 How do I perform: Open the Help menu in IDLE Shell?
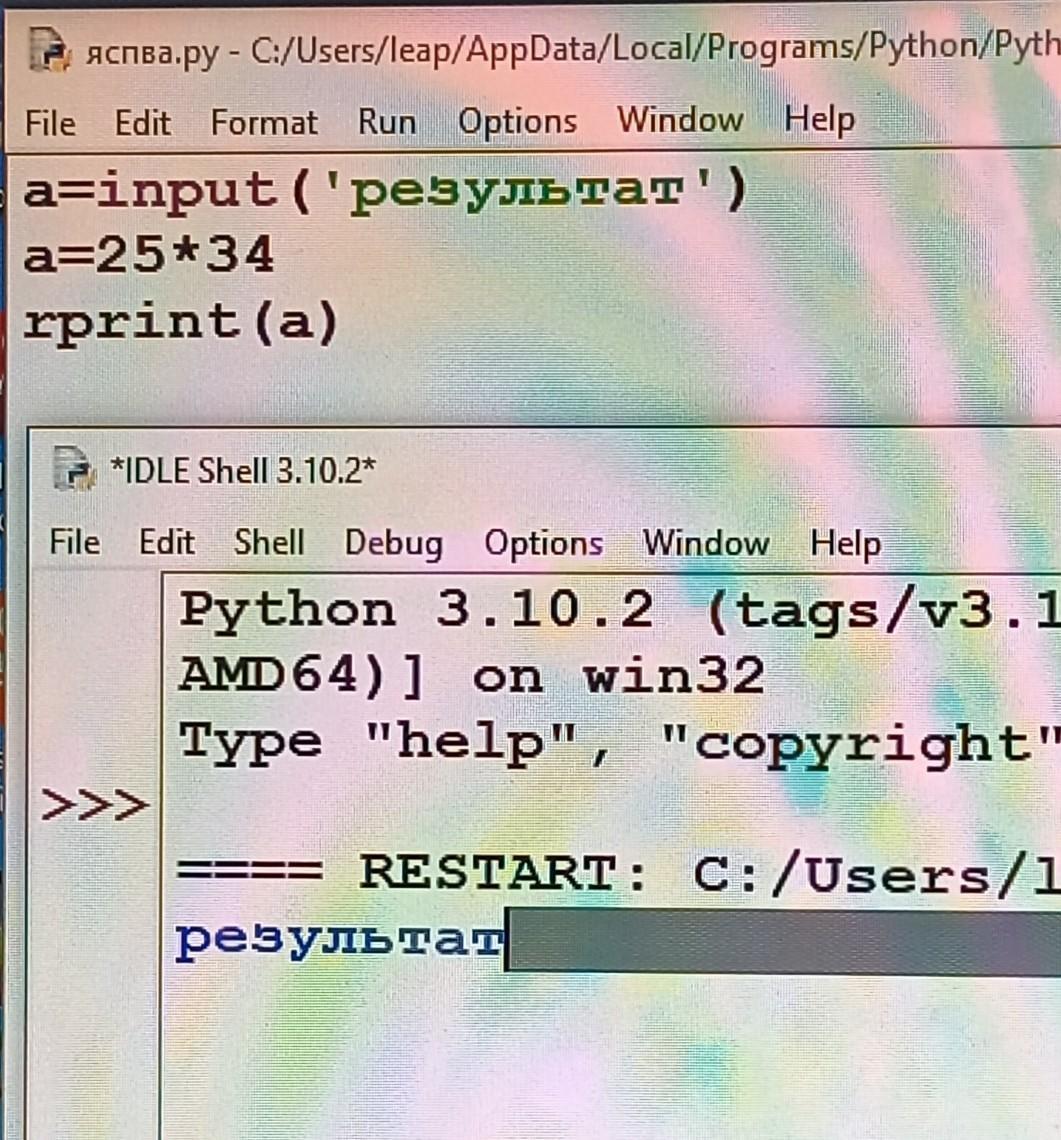click(846, 544)
